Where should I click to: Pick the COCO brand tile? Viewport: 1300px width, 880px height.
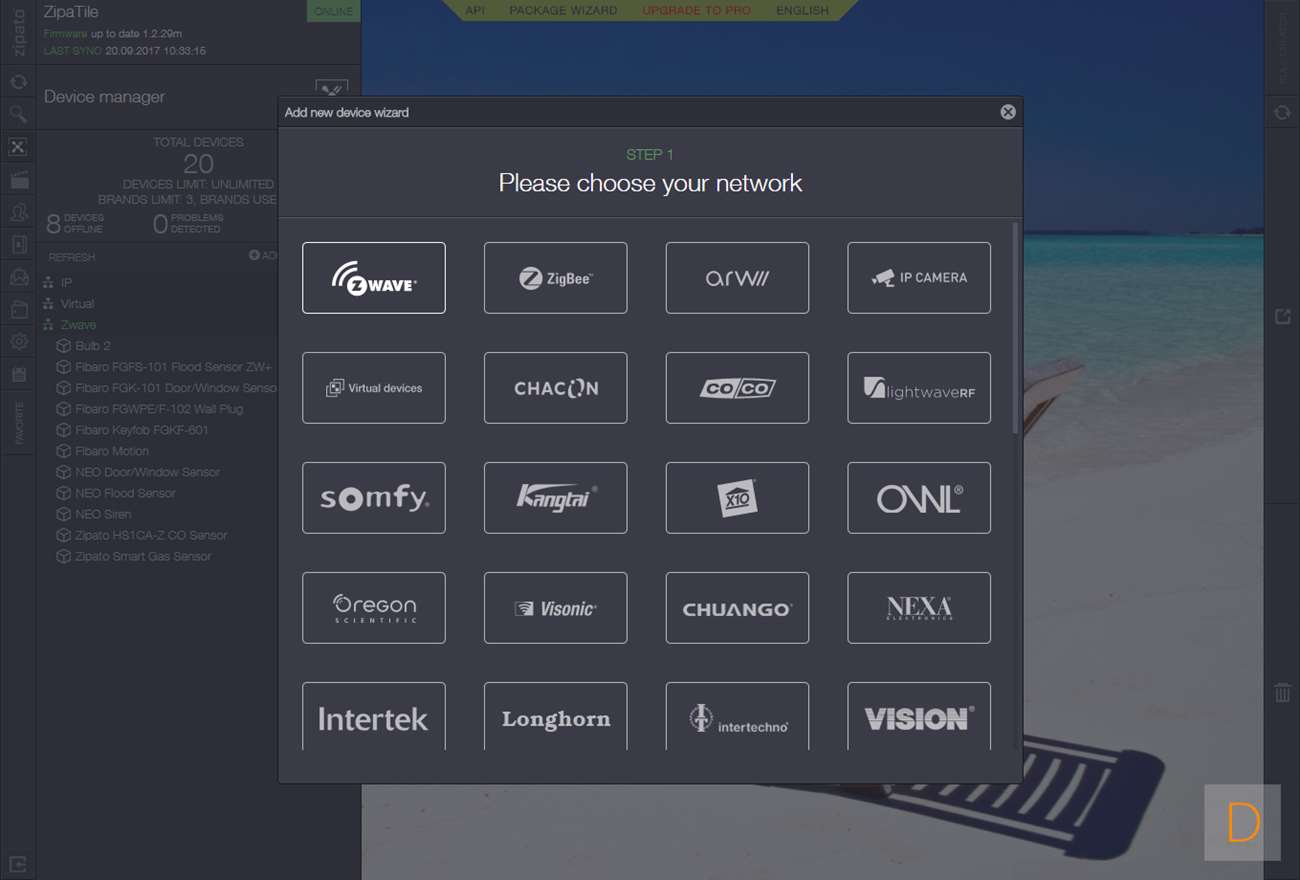[737, 388]
